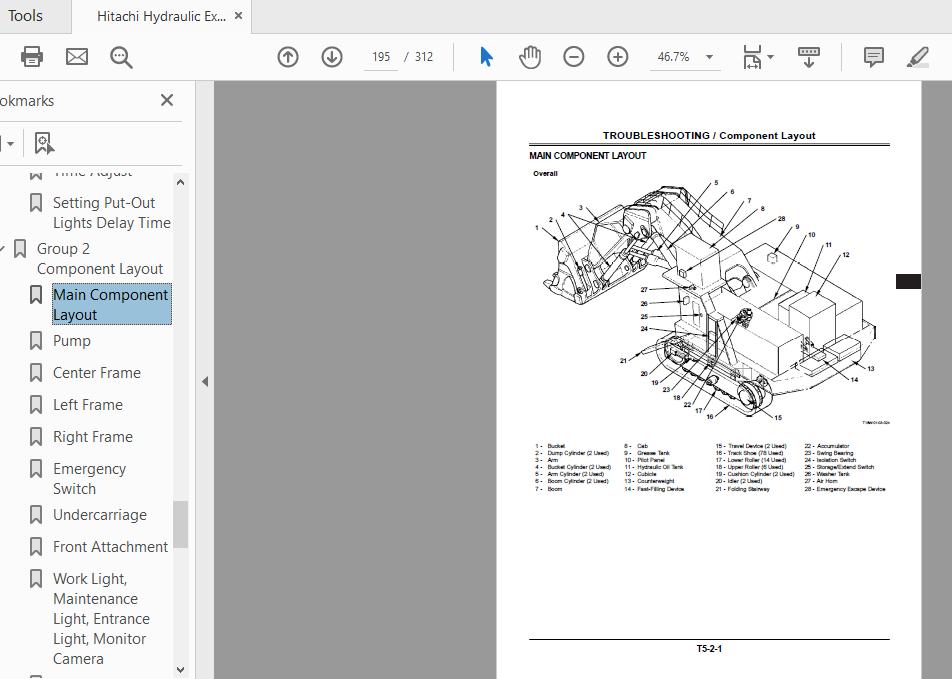Viewport: 952px width, 679px height.
Task: Select the Marquee Zoom tool icon
Action: (120, 57)
